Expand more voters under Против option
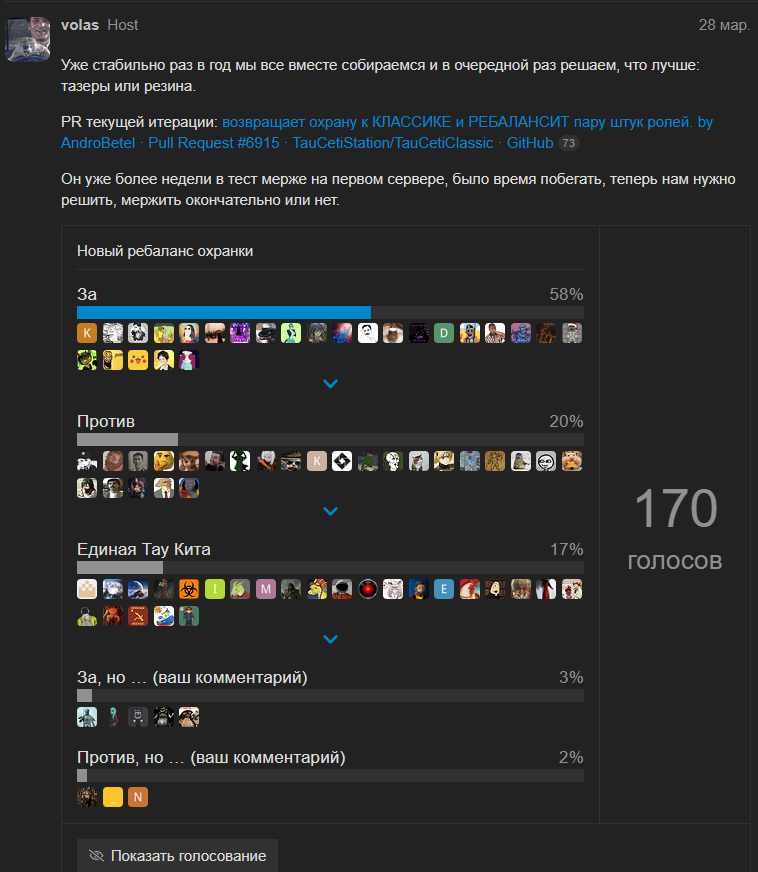This screenshot has height=872, width=758. point(330,511)
